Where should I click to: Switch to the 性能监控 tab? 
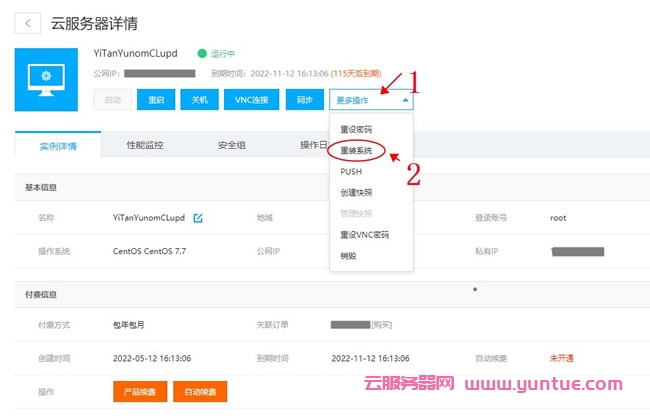[147, 145]
